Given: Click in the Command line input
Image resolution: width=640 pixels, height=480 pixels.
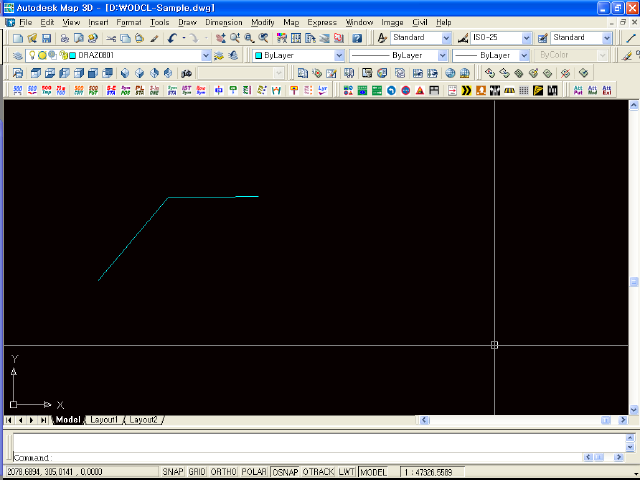Looking at the screenshot, I should 318,458.
